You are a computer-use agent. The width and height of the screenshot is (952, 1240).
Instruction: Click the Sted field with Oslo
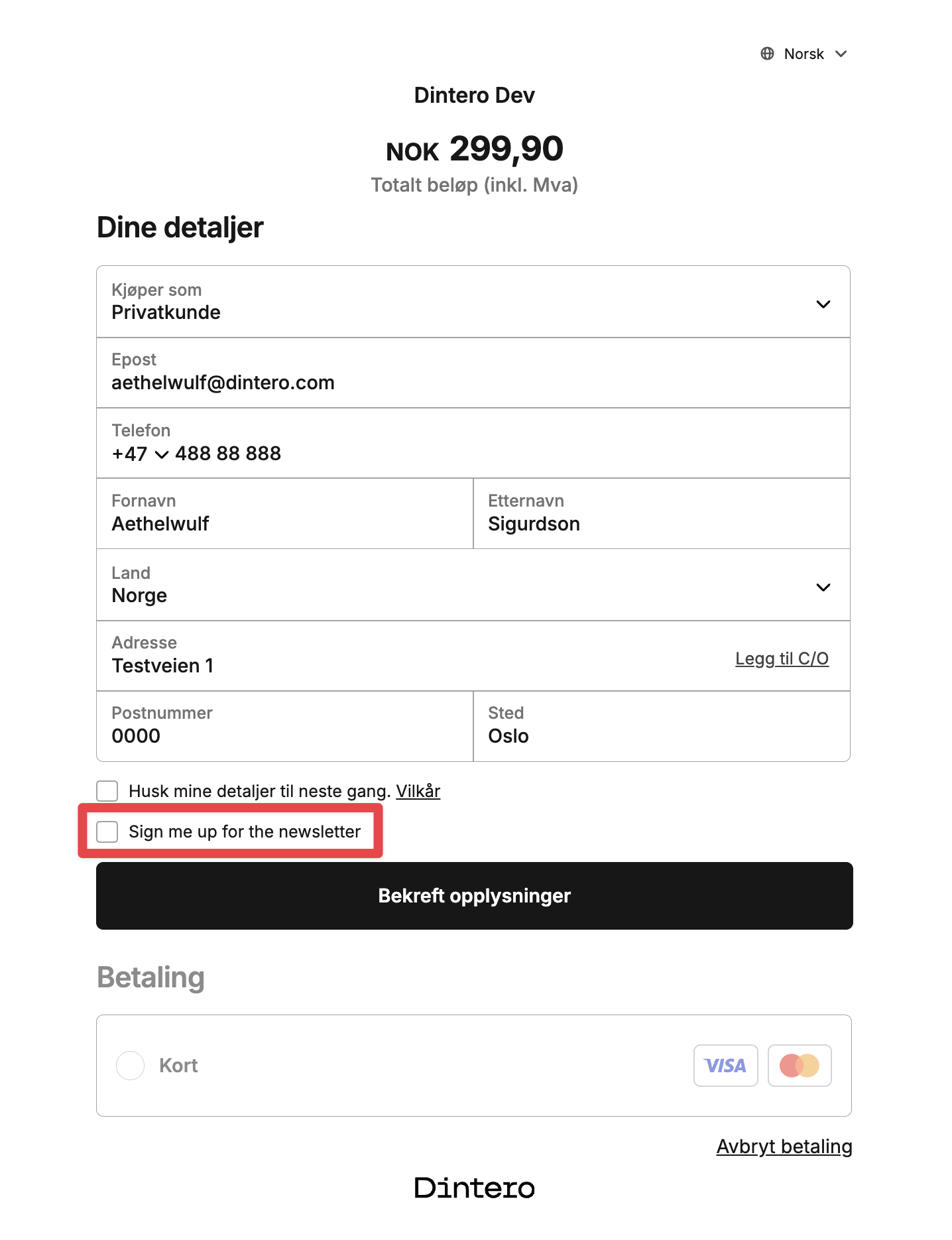pyautogui.click(x=662, y=726)
